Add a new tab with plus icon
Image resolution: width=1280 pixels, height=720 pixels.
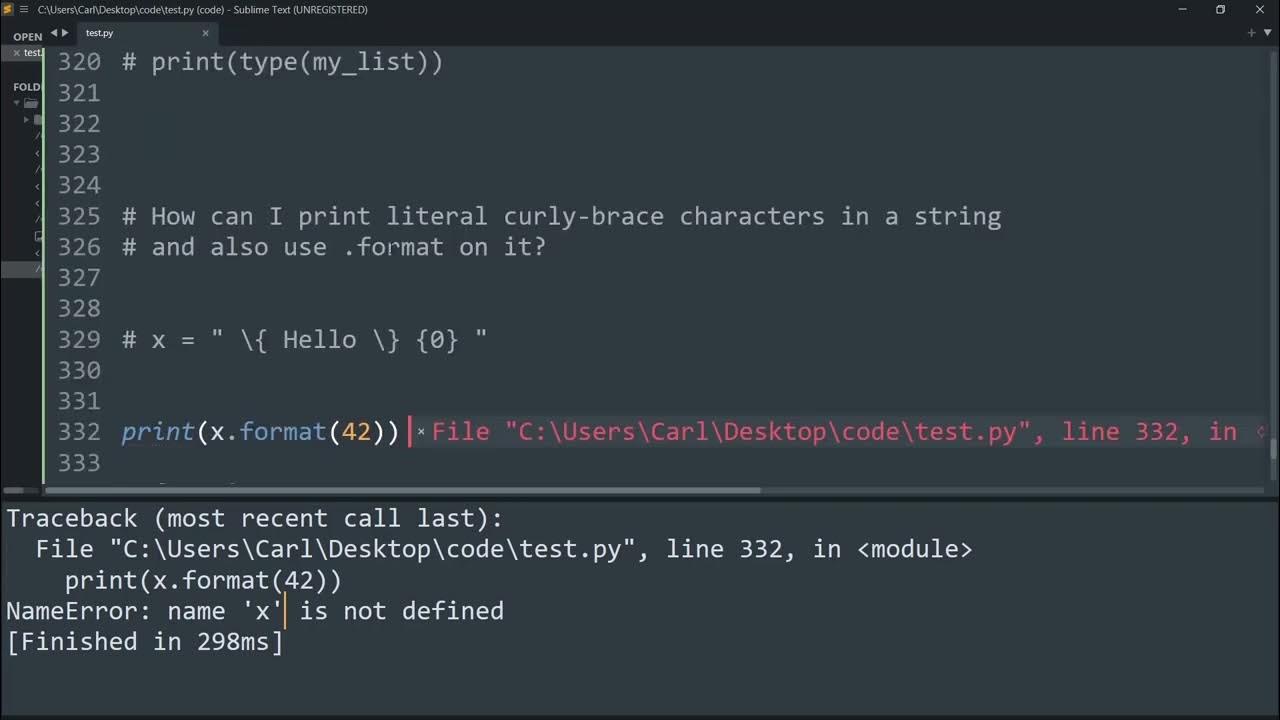tap(1251, 33)
